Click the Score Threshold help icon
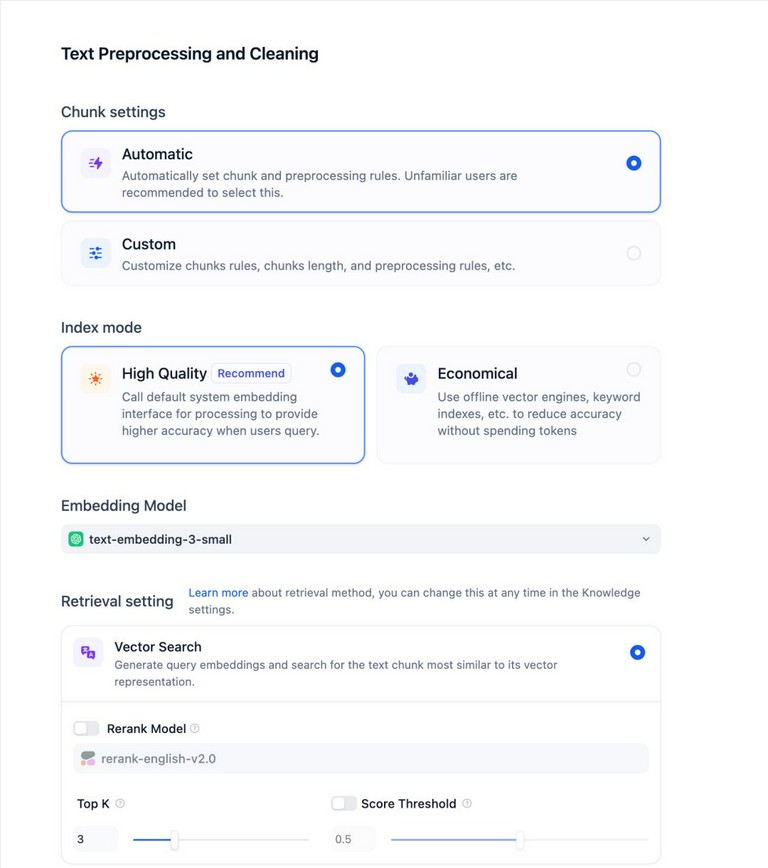Viewport: 768px width, 868px height. (x=467, y=803)
